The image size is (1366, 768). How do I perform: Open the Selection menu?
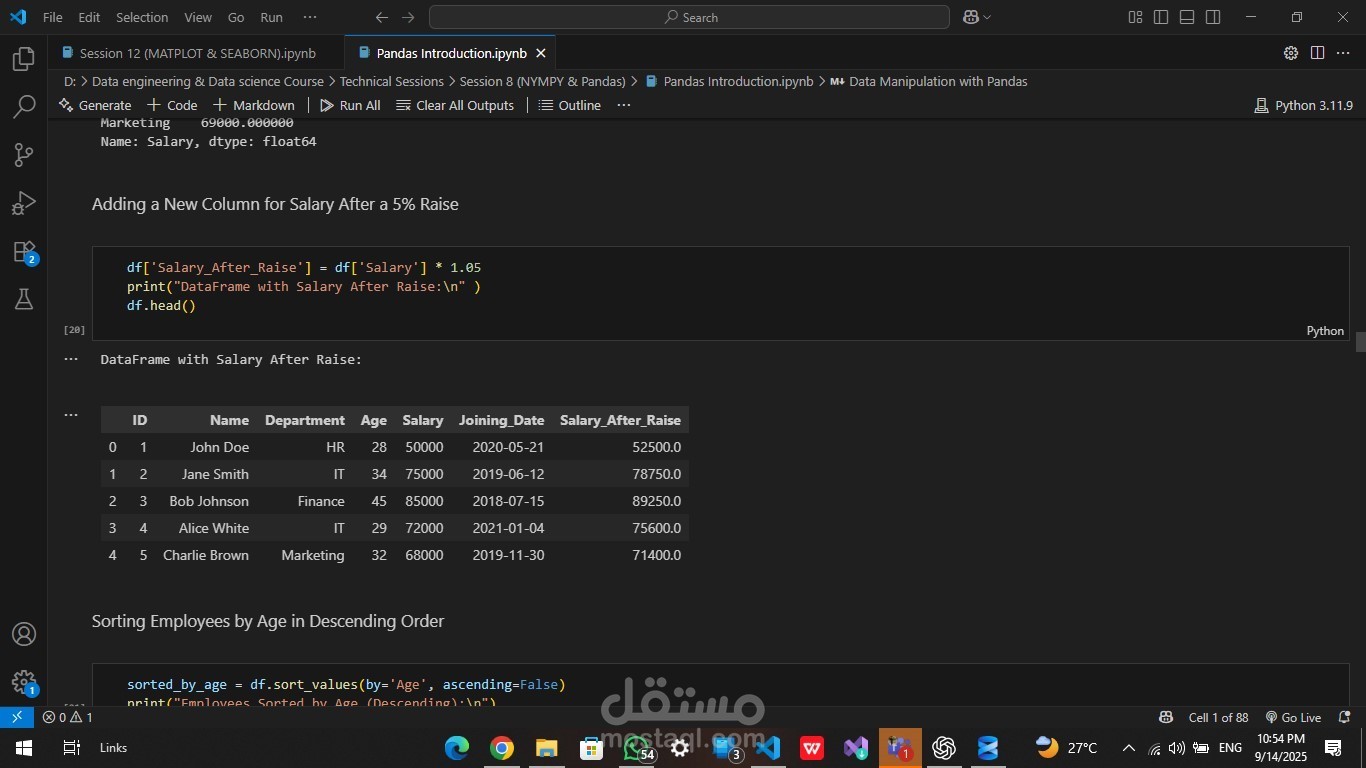(x=142, y=17)
